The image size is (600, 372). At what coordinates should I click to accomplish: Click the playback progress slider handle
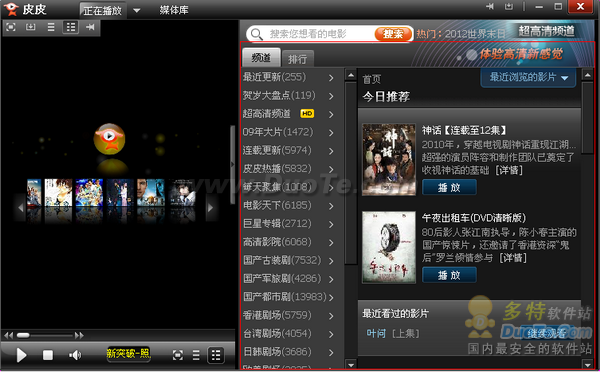click(23, 336)
